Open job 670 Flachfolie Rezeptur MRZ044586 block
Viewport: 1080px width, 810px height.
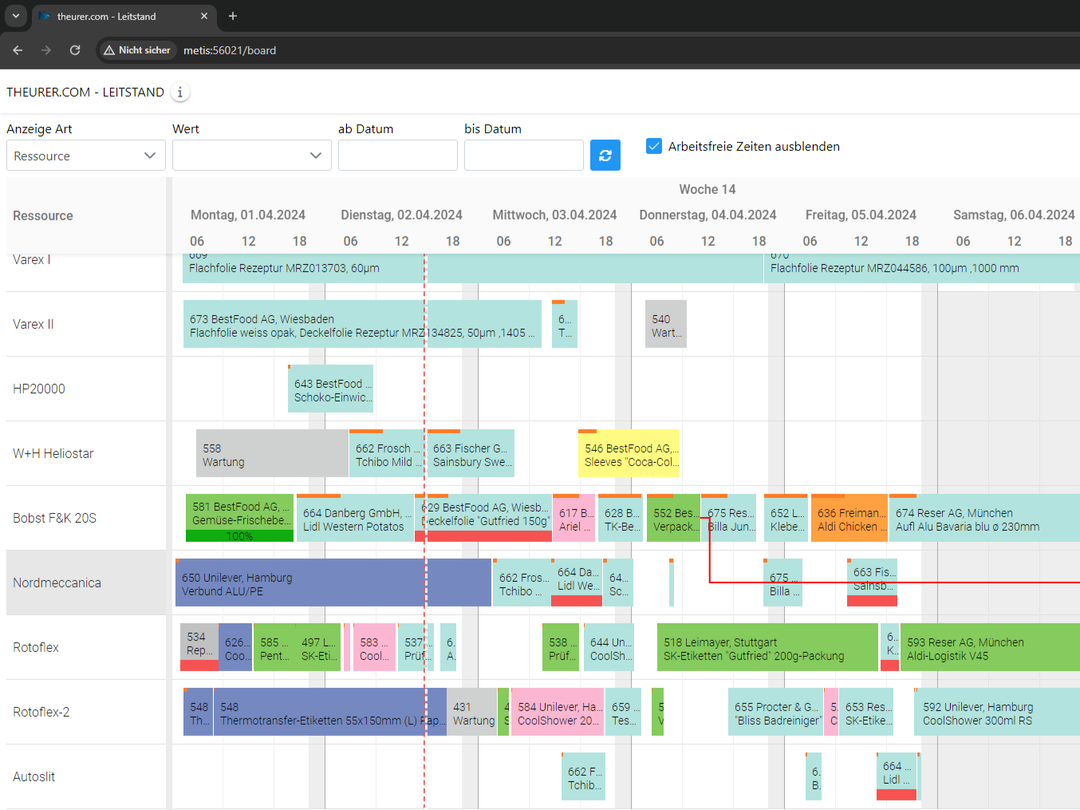point(922,268)
